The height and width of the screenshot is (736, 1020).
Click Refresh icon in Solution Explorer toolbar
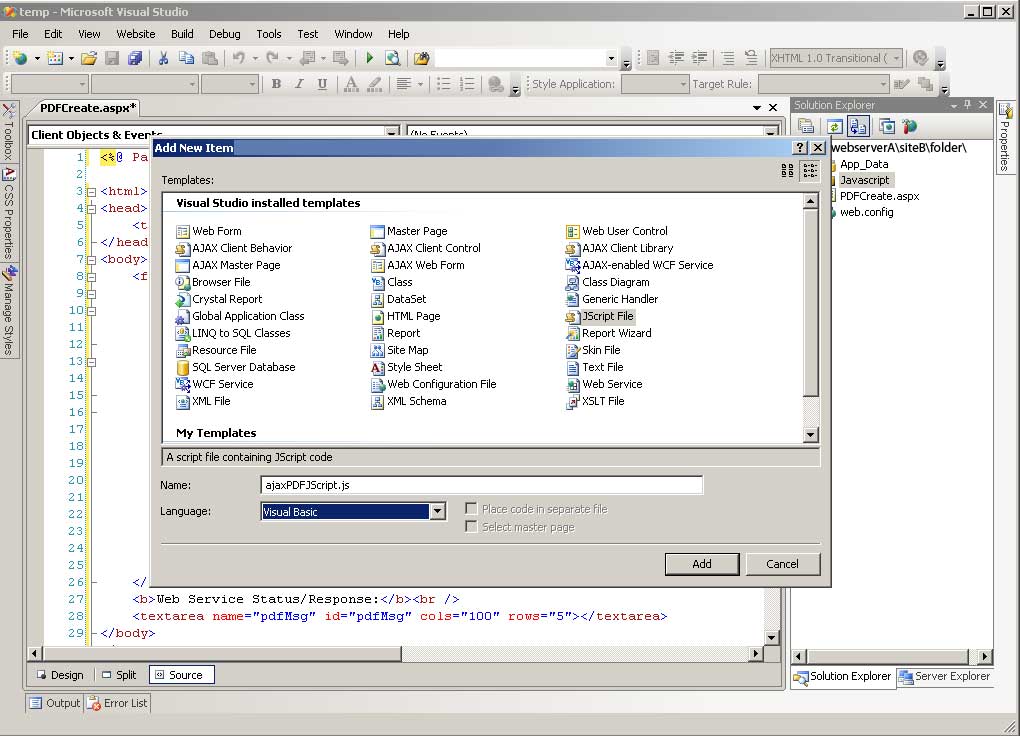[835, 126]
